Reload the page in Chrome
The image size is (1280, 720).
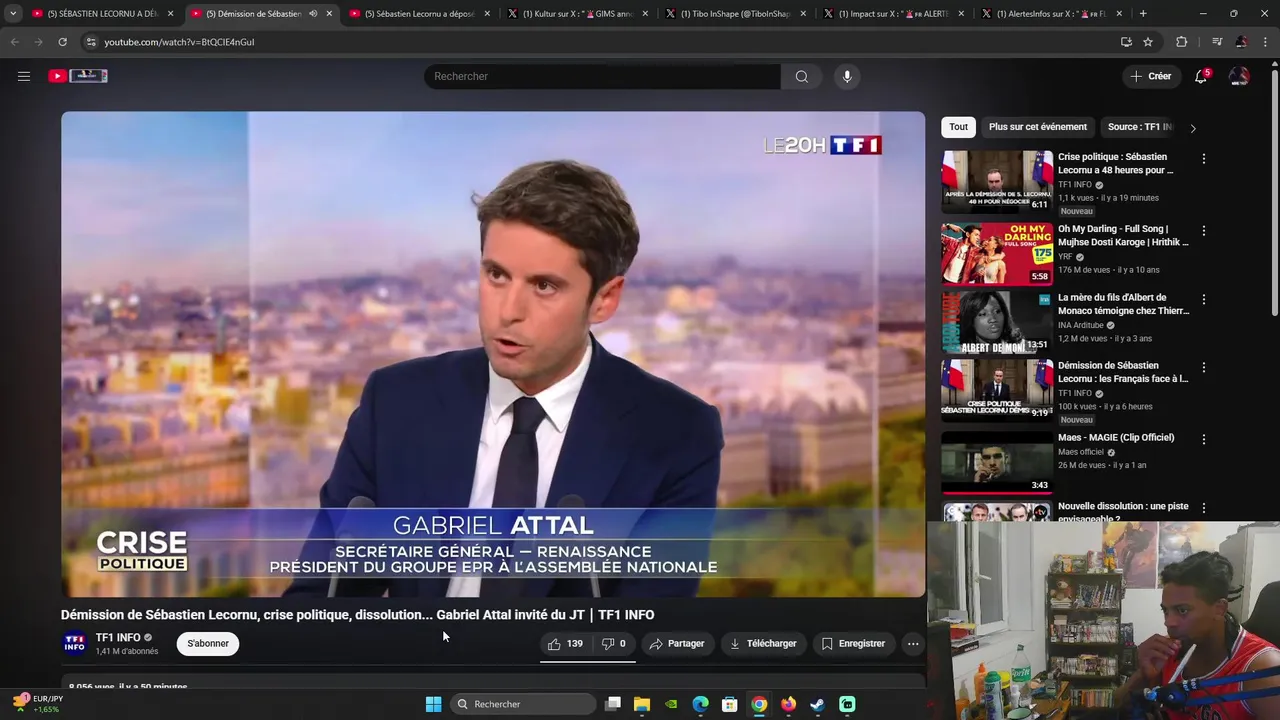click(62, 42)
